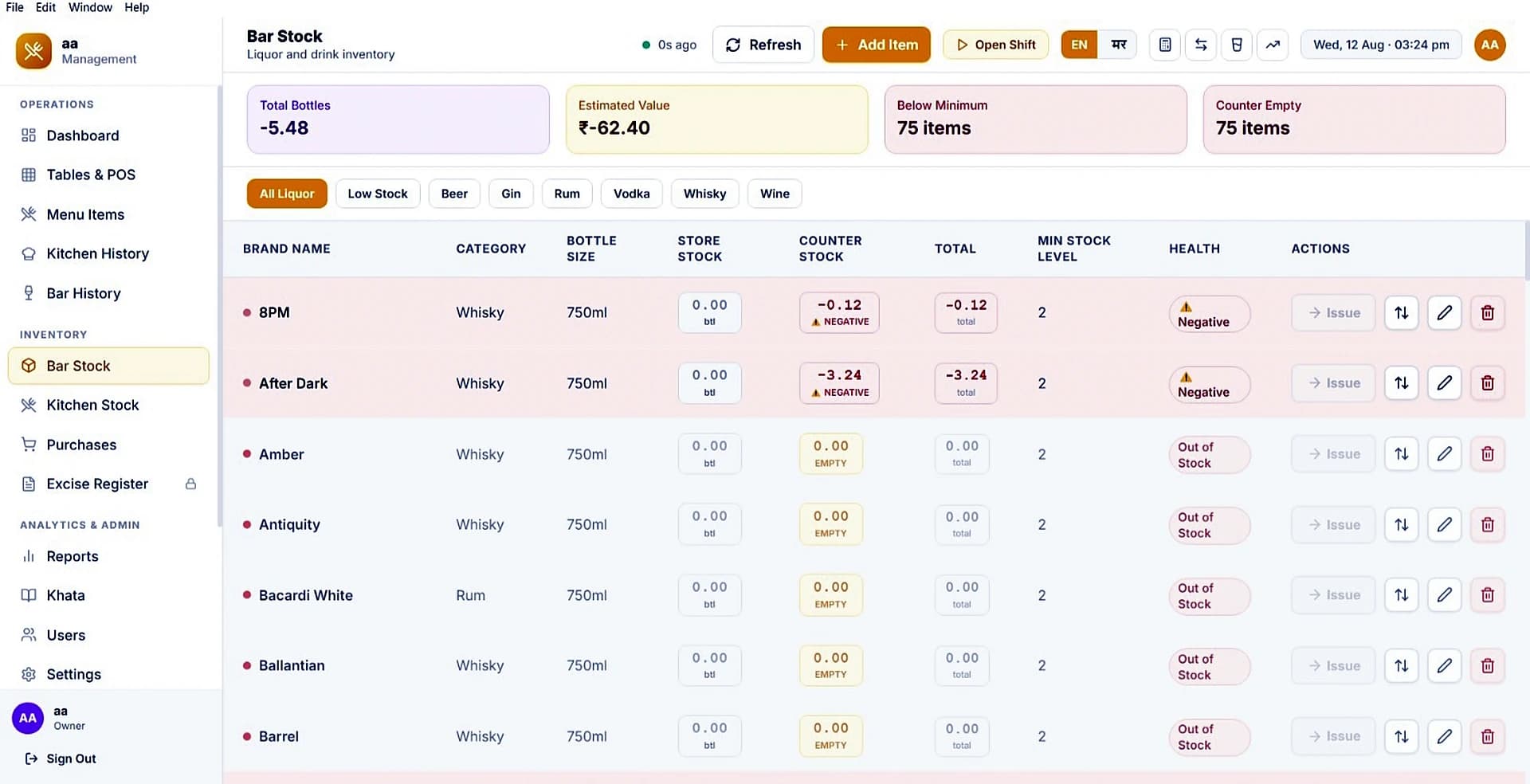Edit the Antiquity entry

1445,525
